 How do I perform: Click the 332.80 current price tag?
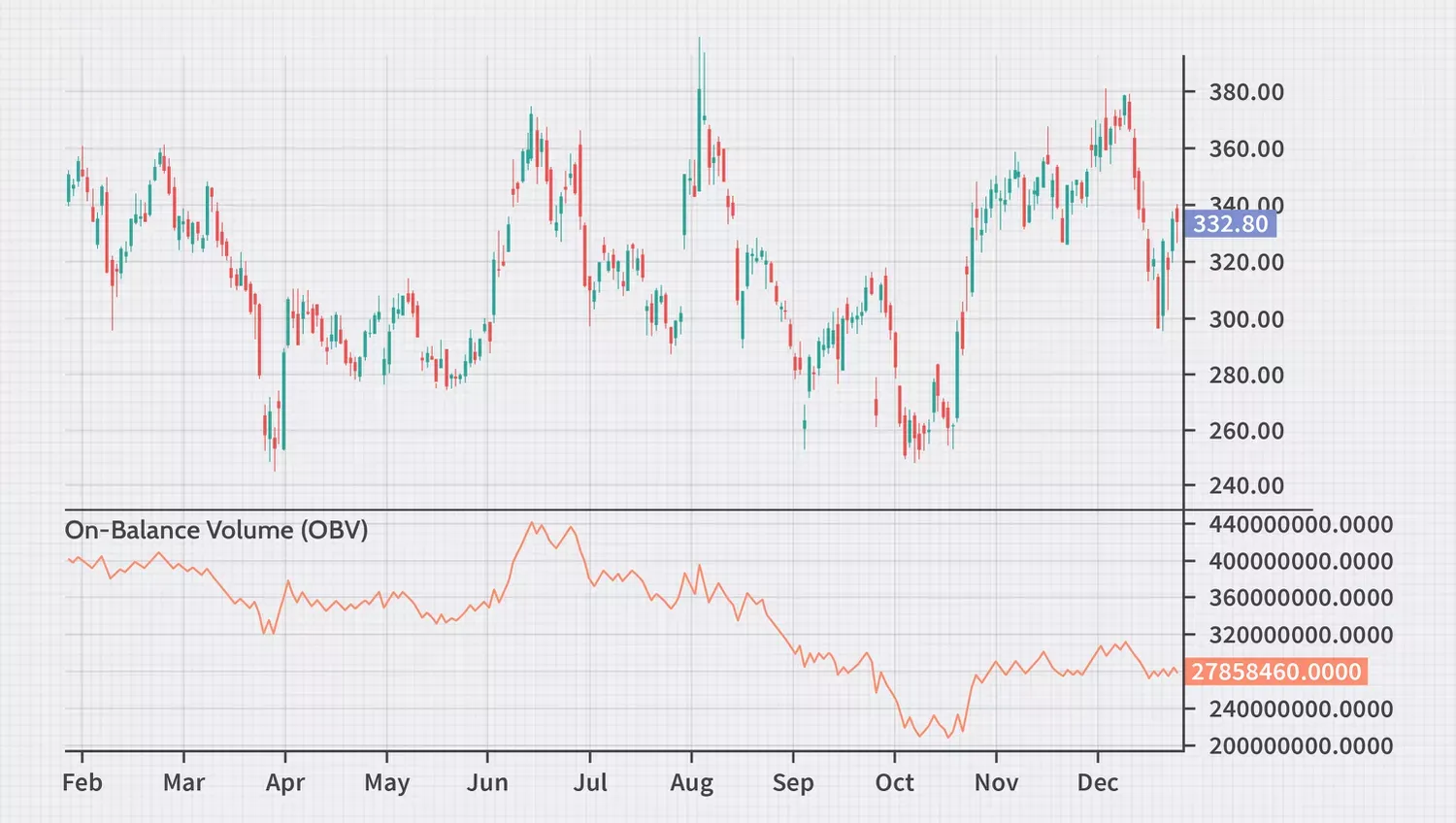[1231, 224]
